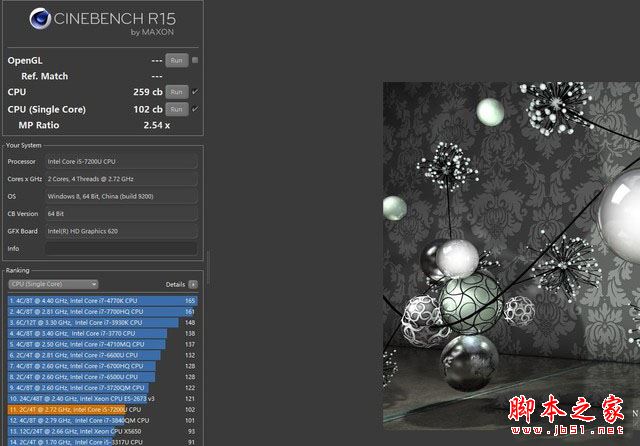The height and width of the screenshot is (446, 640).
Task: Select ranking row Xeon CPU X5650
Action: click(102, 431)
